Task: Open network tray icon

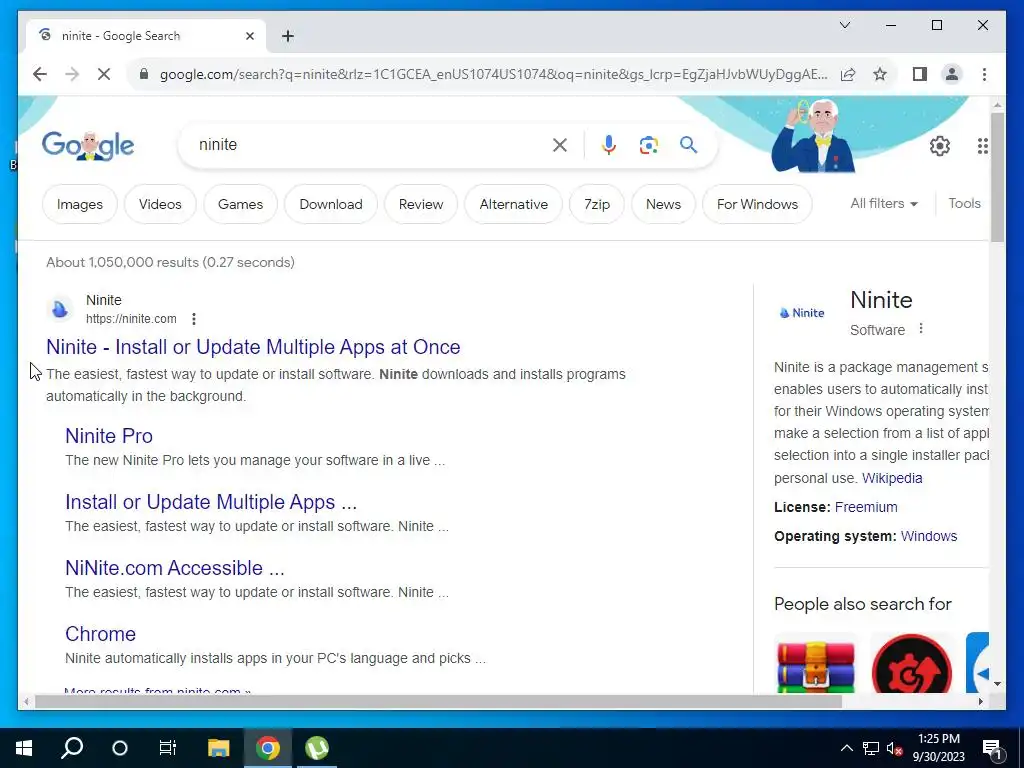Action: [x=871, y=748]
